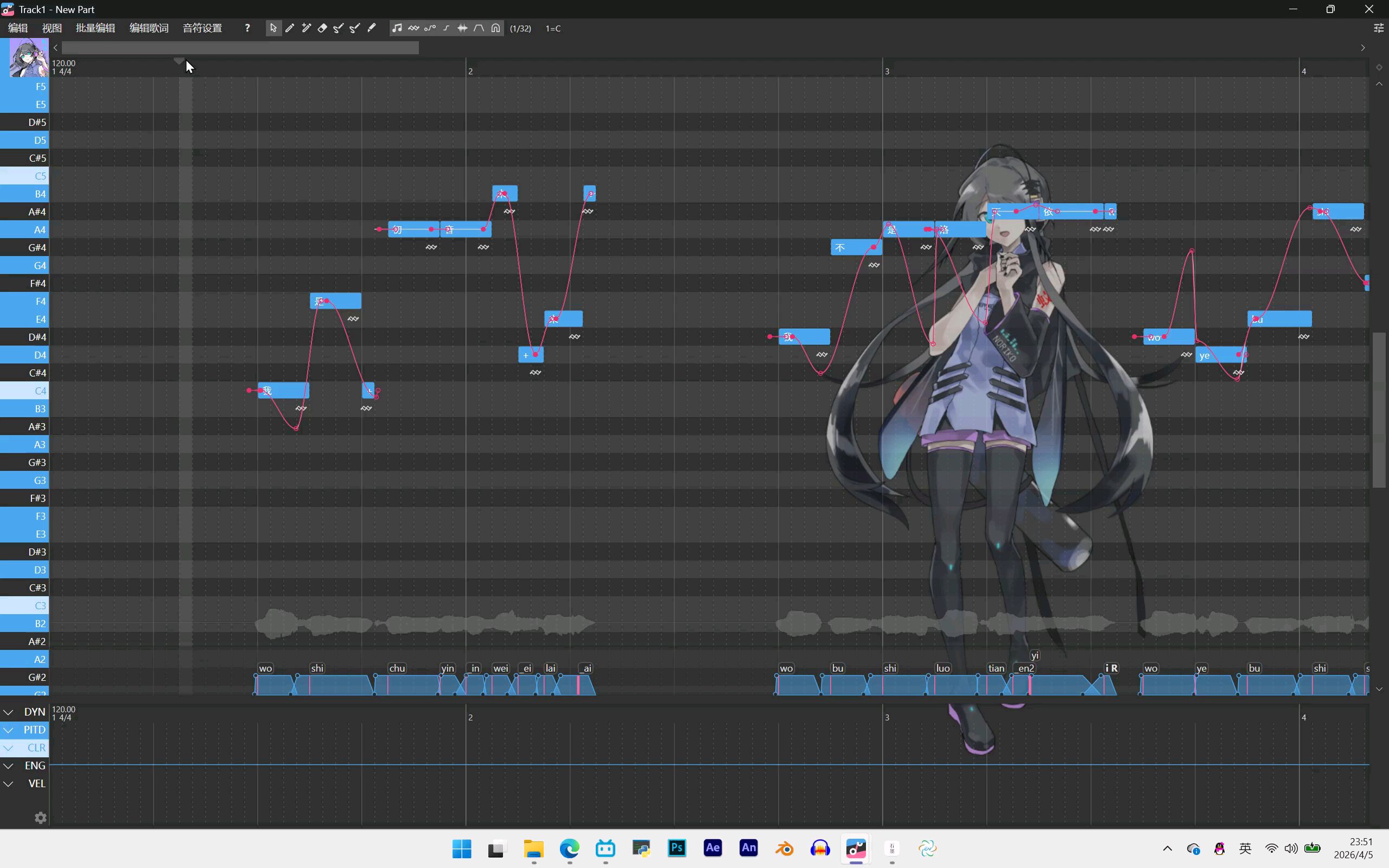Click the gear settings icon at bottom left
This screenshot has height=868, width=1389.
point(40,818)
